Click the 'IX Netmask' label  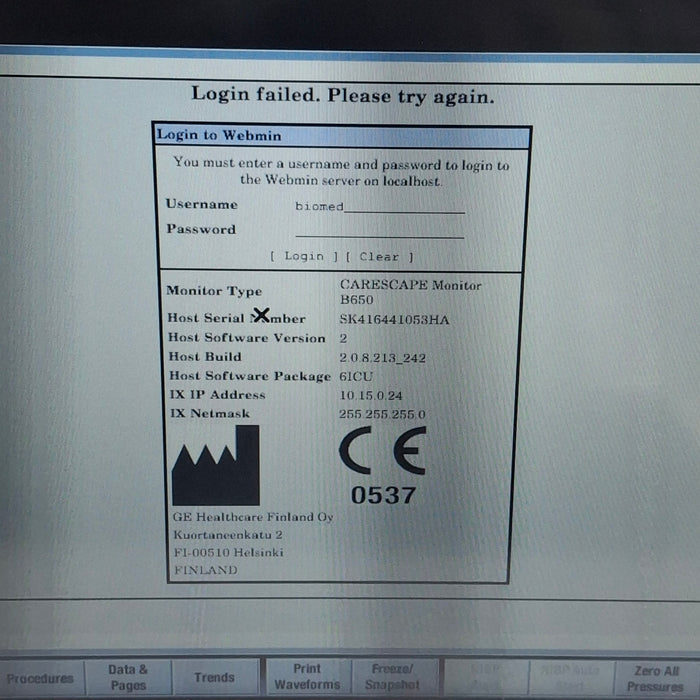click(209, 413)
